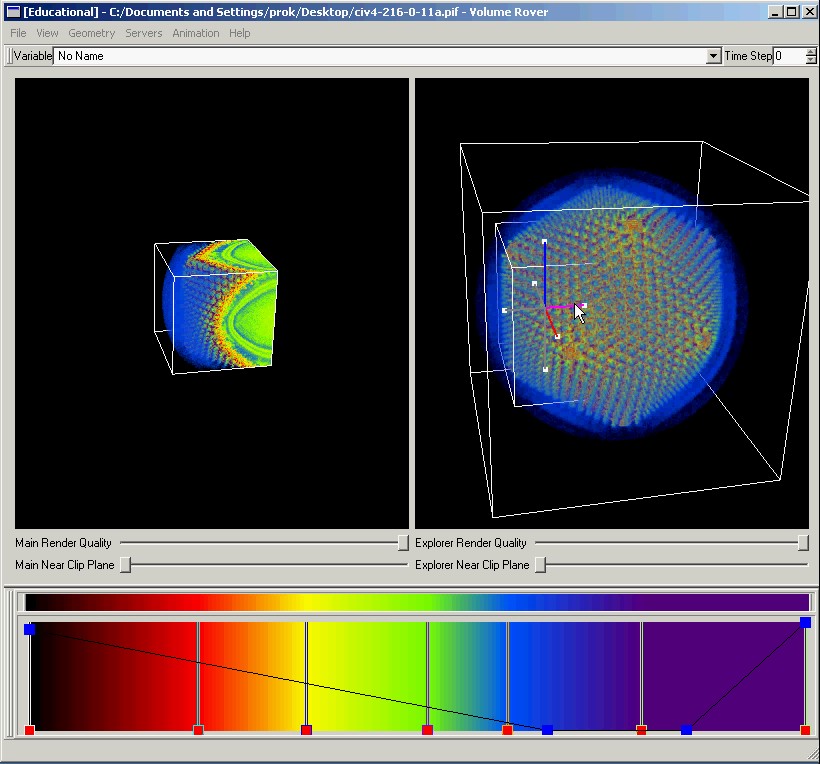
Task: Open the Geometry menu
Action: click(92, 33)
